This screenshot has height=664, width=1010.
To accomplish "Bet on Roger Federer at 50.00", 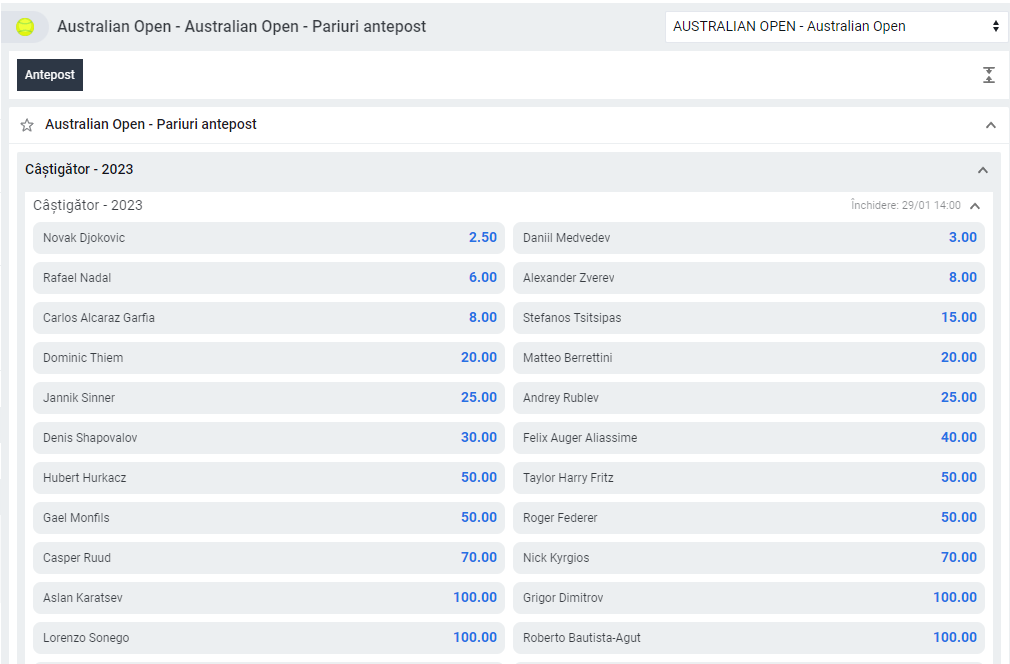I will pyautogui.click(x=748, y=517).
